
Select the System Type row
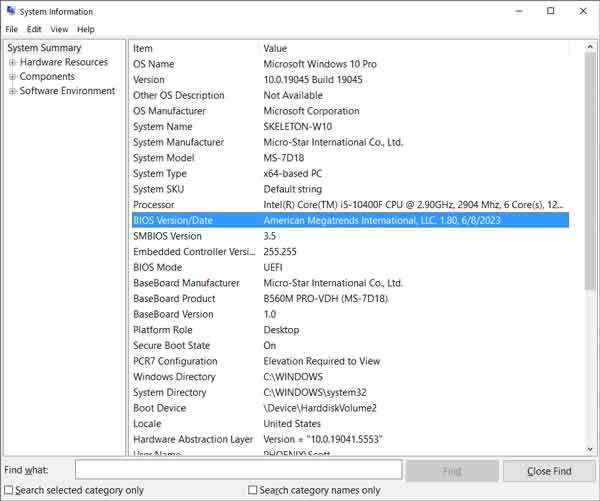350,173
